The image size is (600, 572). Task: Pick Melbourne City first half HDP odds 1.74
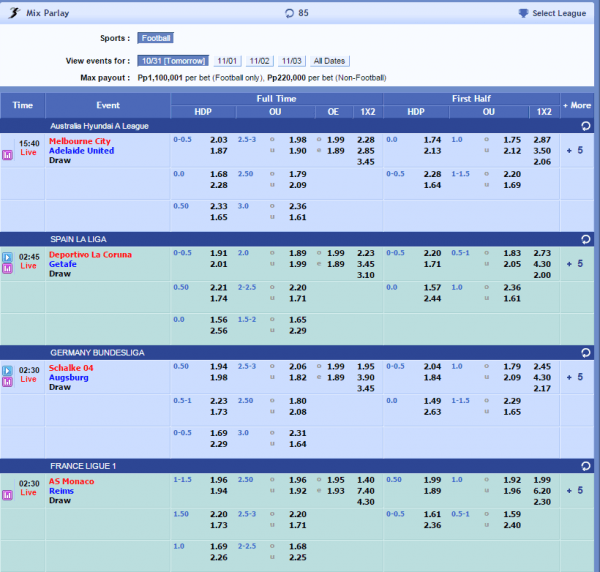(x=432, y=140)
